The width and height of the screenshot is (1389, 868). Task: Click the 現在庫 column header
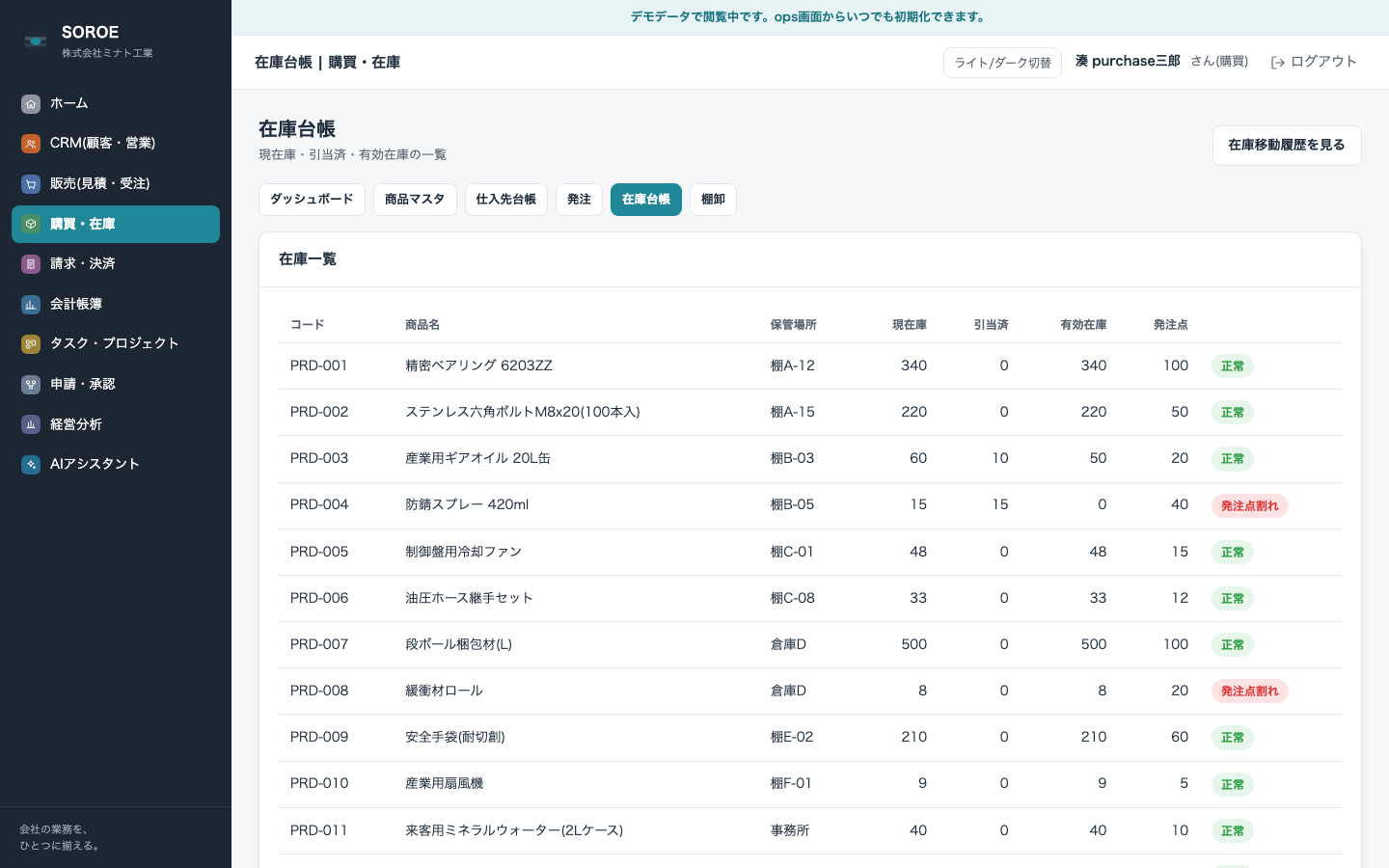[910, 325]
